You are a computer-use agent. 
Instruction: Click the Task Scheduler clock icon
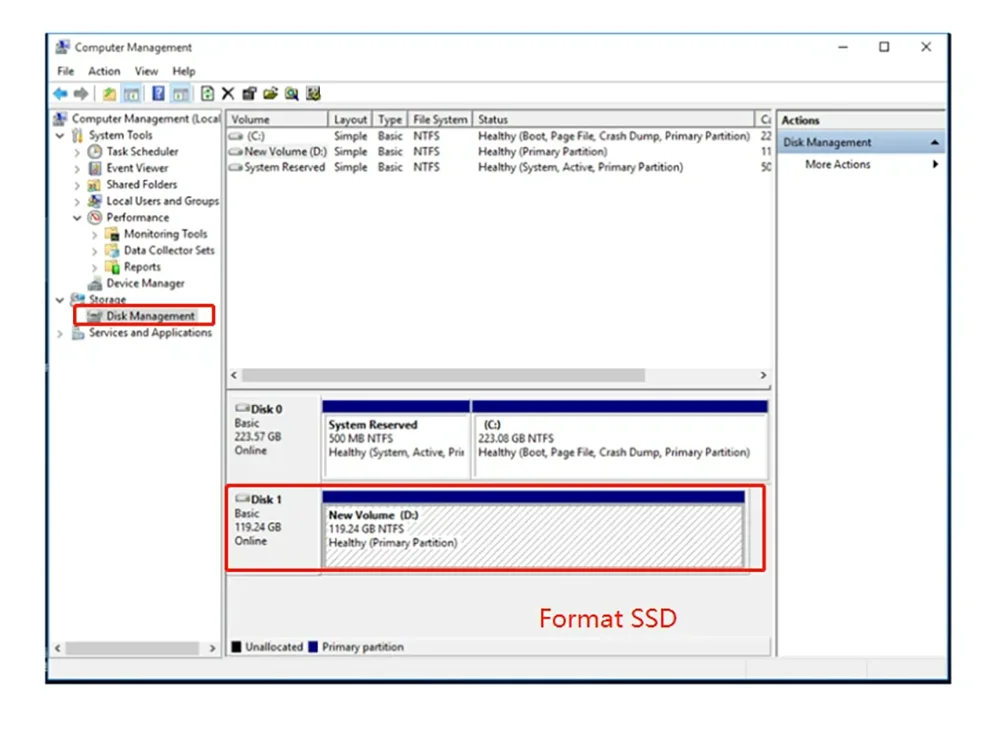pyautogui.click(x=96, y=152)
